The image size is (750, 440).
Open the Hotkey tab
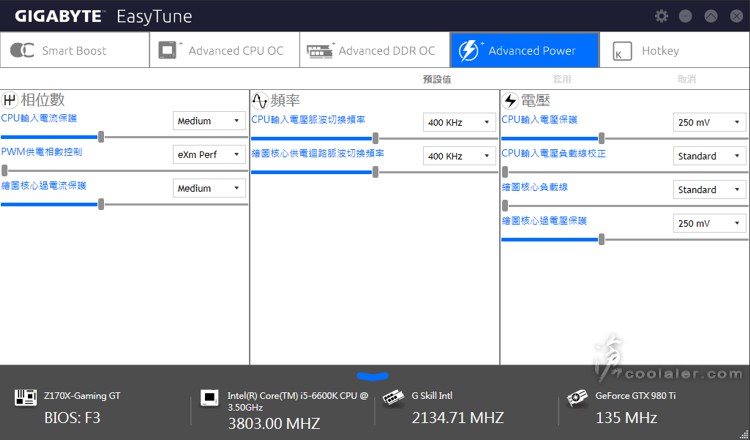[674, 50]
